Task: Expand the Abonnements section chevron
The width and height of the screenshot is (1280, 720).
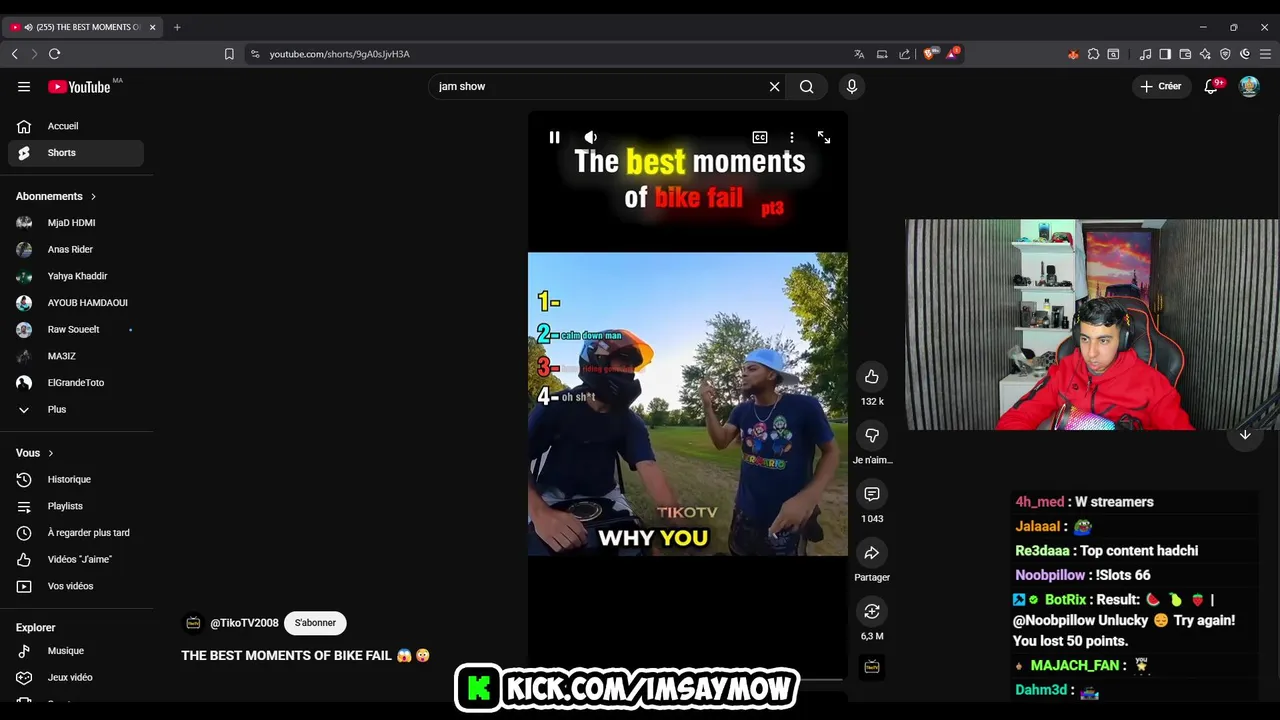Action: (x=93, y=197)
